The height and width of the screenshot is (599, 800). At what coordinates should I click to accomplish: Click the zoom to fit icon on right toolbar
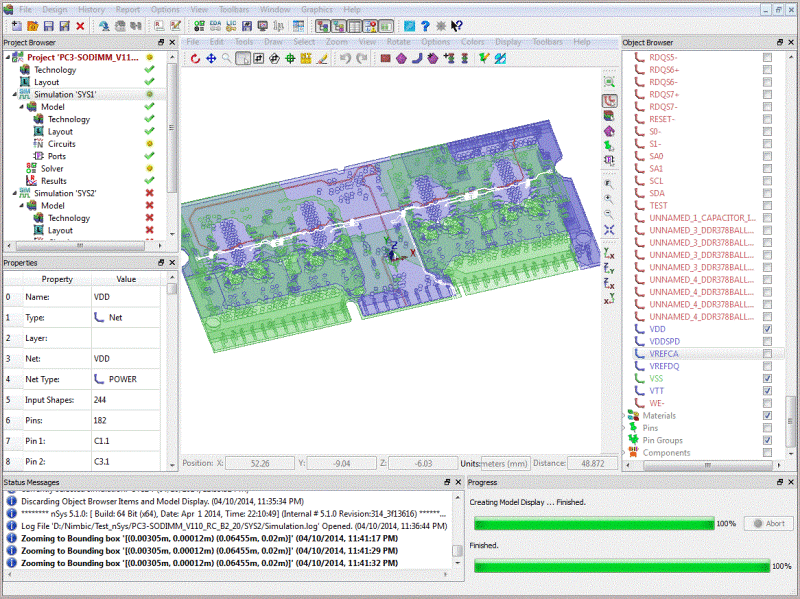pyautogui.click(x=609, y=82)
